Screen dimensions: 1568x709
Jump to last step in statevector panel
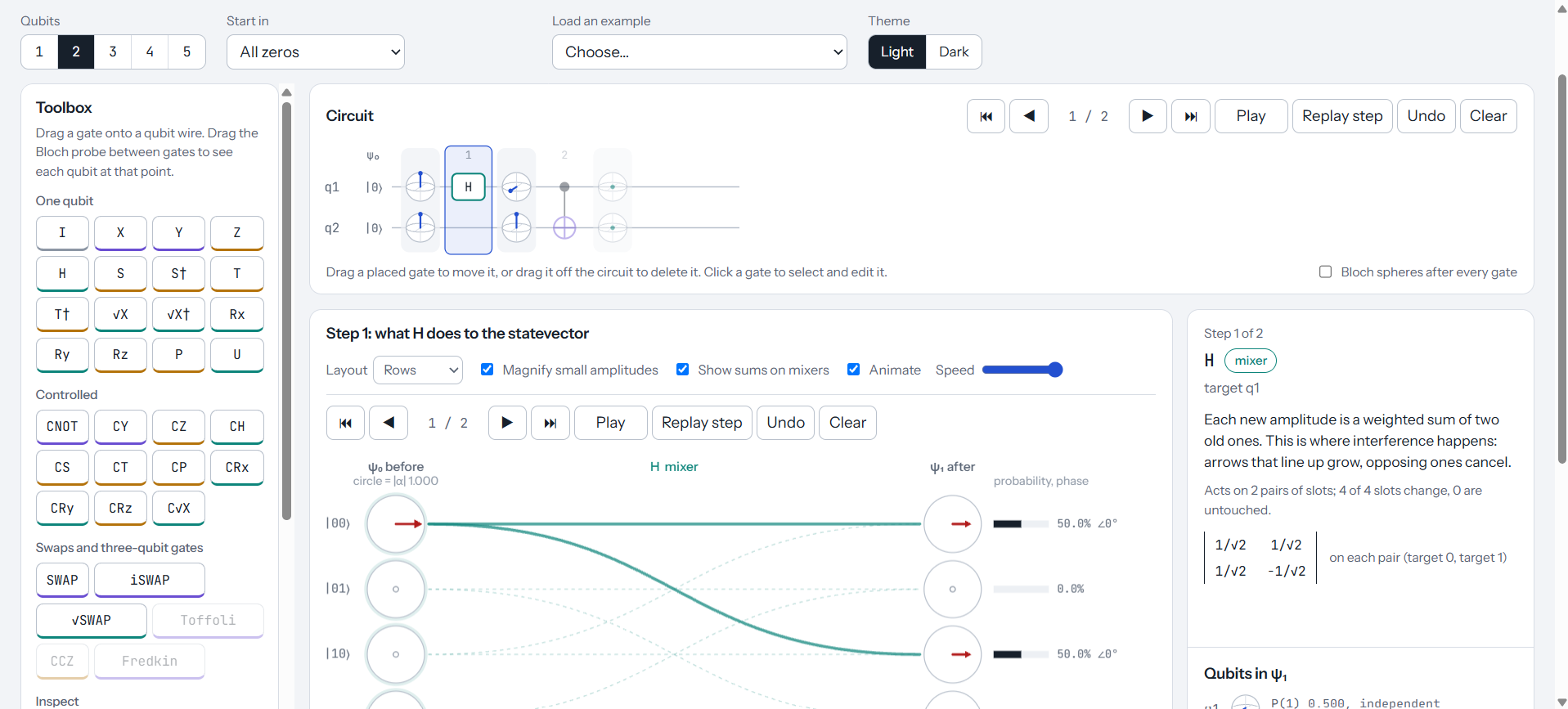pos(550,423)
